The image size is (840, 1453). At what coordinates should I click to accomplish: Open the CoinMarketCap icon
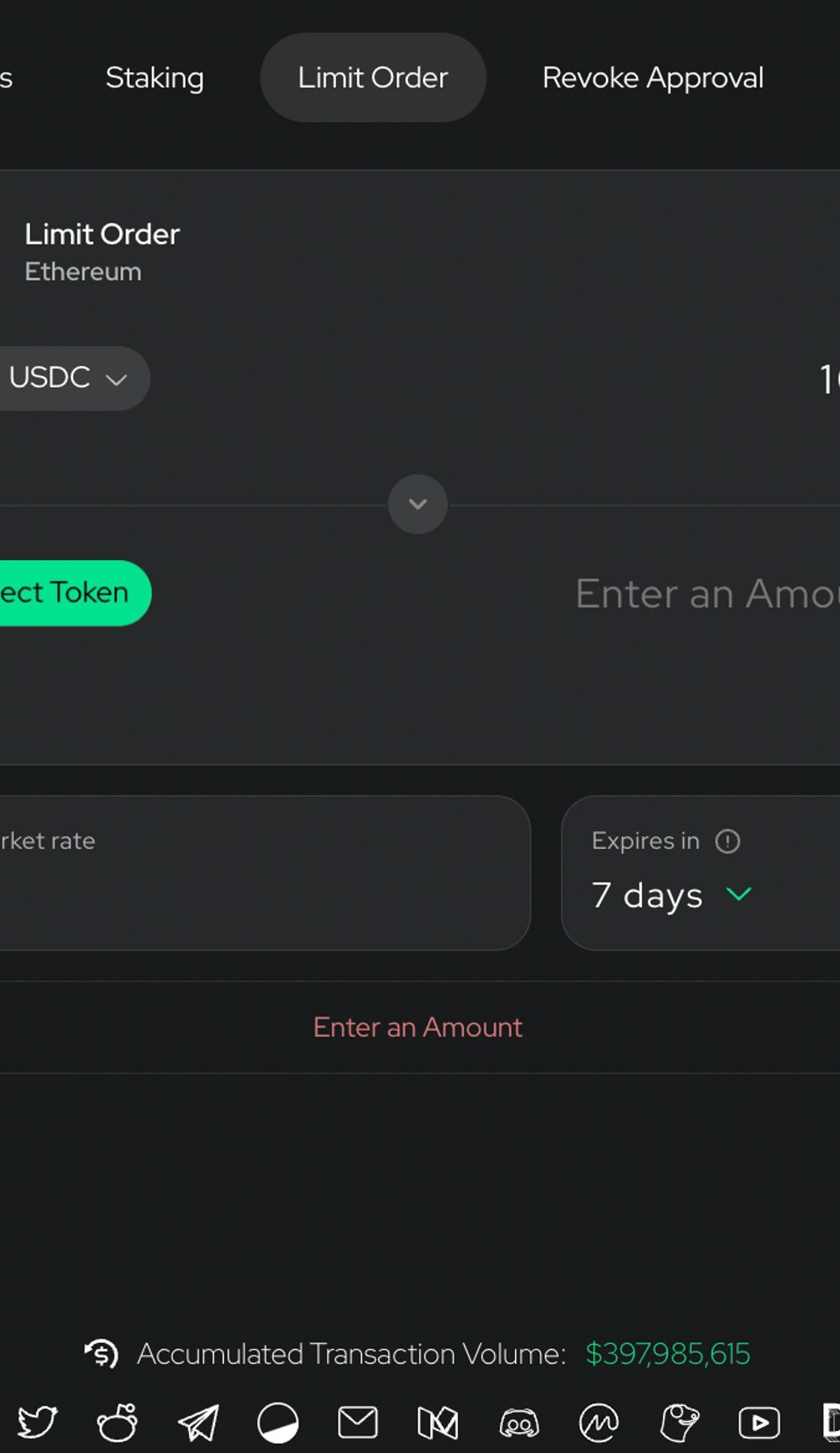[x=599, y=1423]
